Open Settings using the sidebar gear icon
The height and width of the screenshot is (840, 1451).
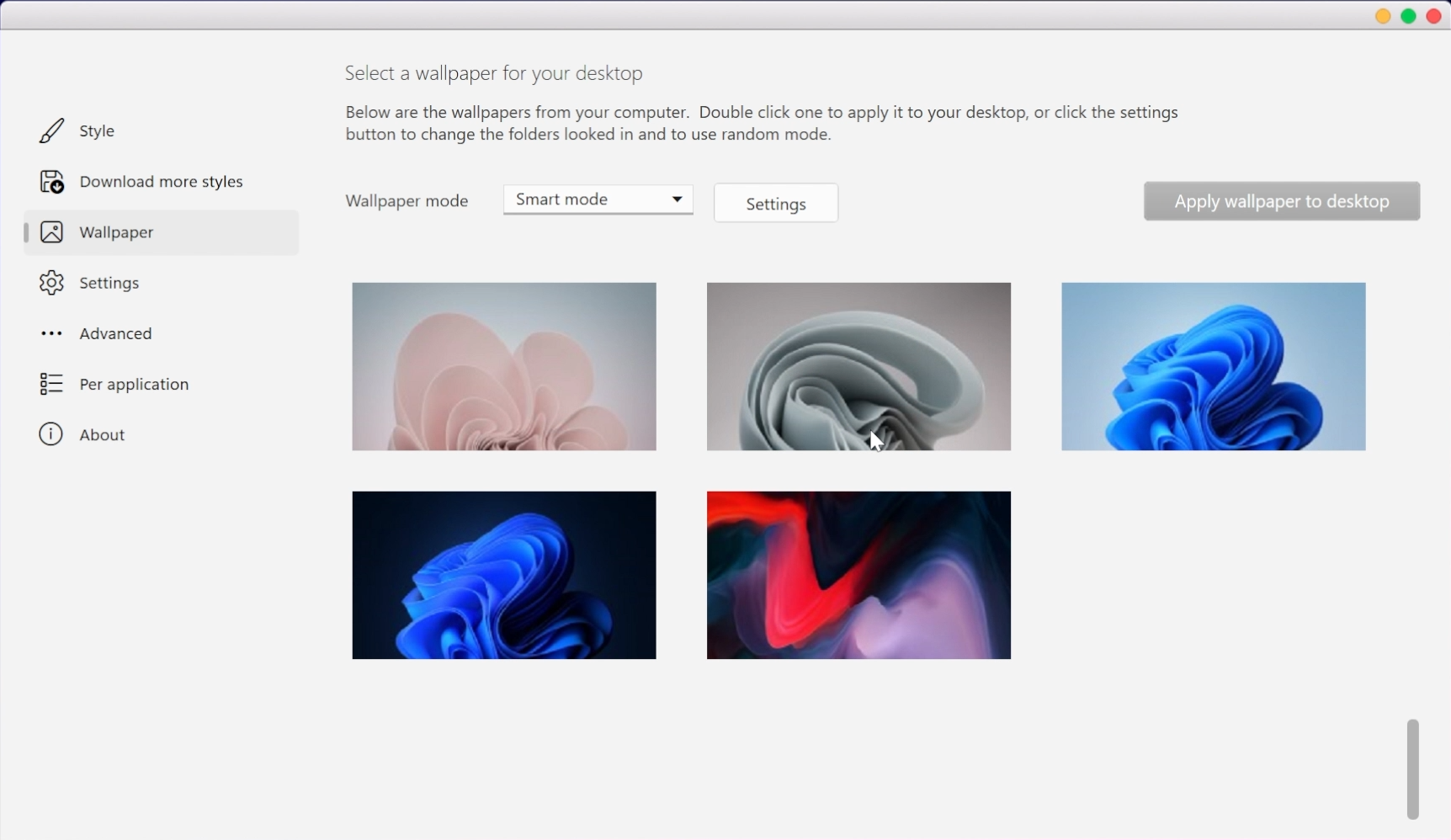point(51,283)
